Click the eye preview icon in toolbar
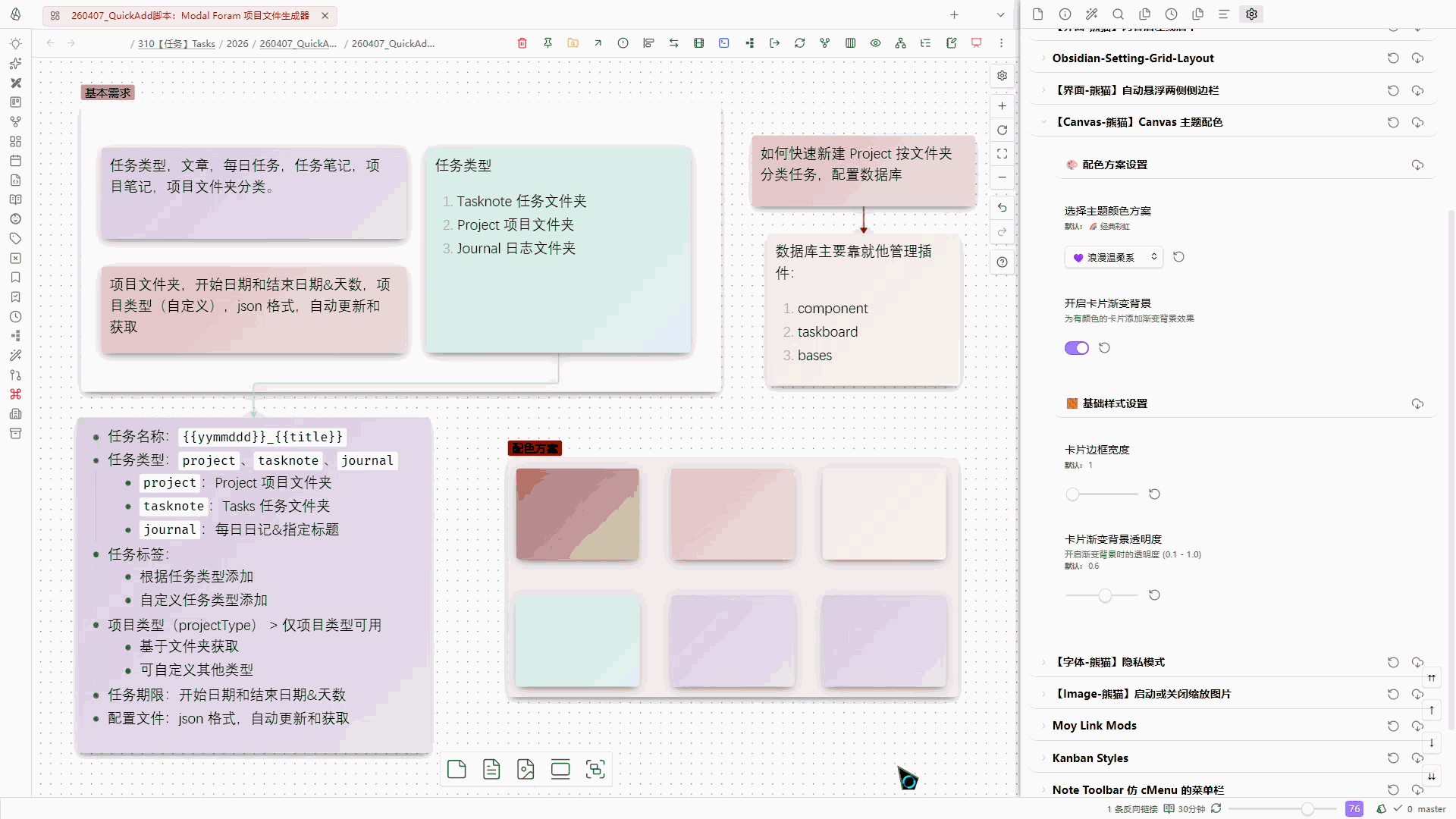Viewport: 1456px width, 819px height. click(x=875, y=43)
